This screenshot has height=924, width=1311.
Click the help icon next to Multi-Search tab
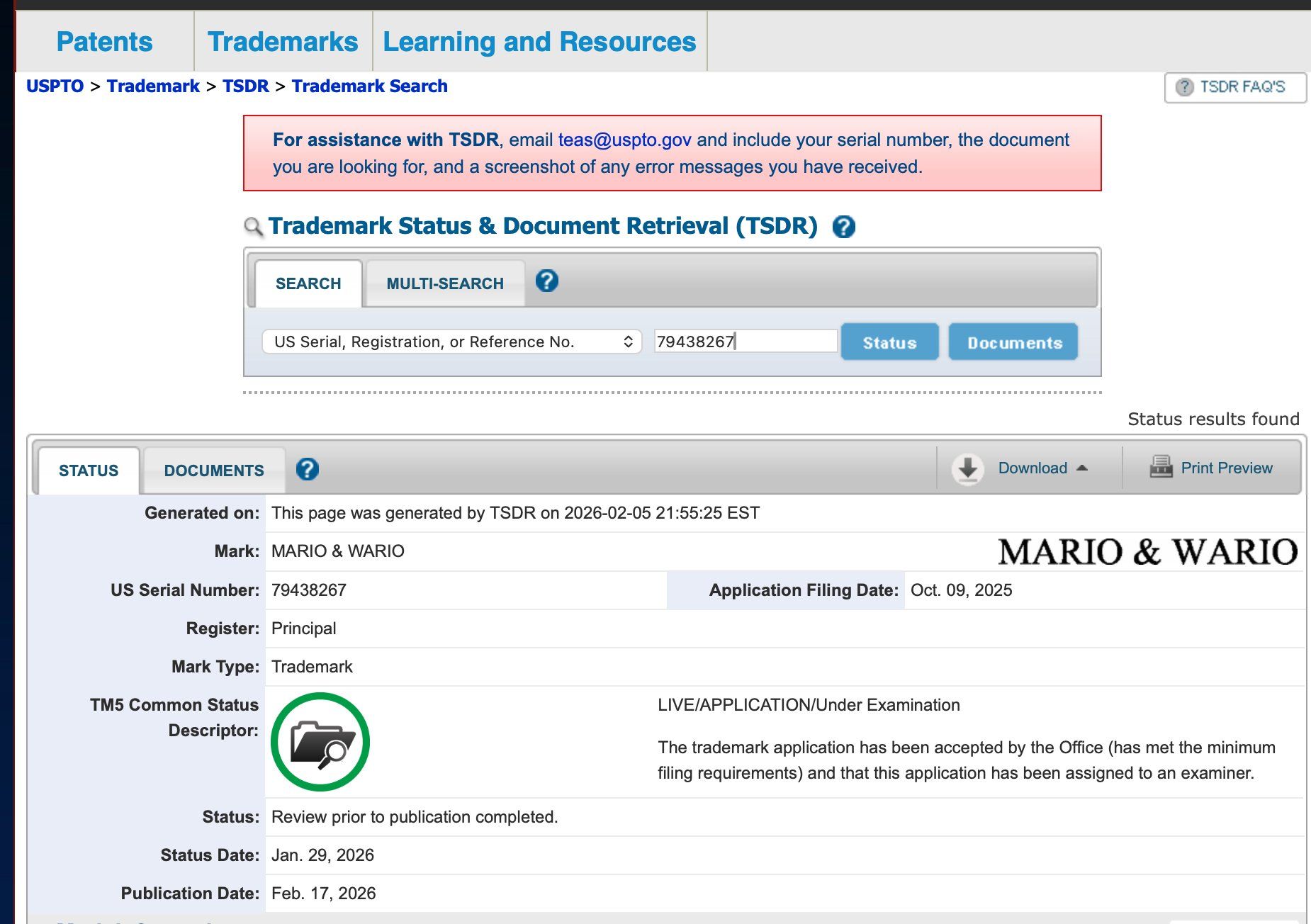point(546,281)
